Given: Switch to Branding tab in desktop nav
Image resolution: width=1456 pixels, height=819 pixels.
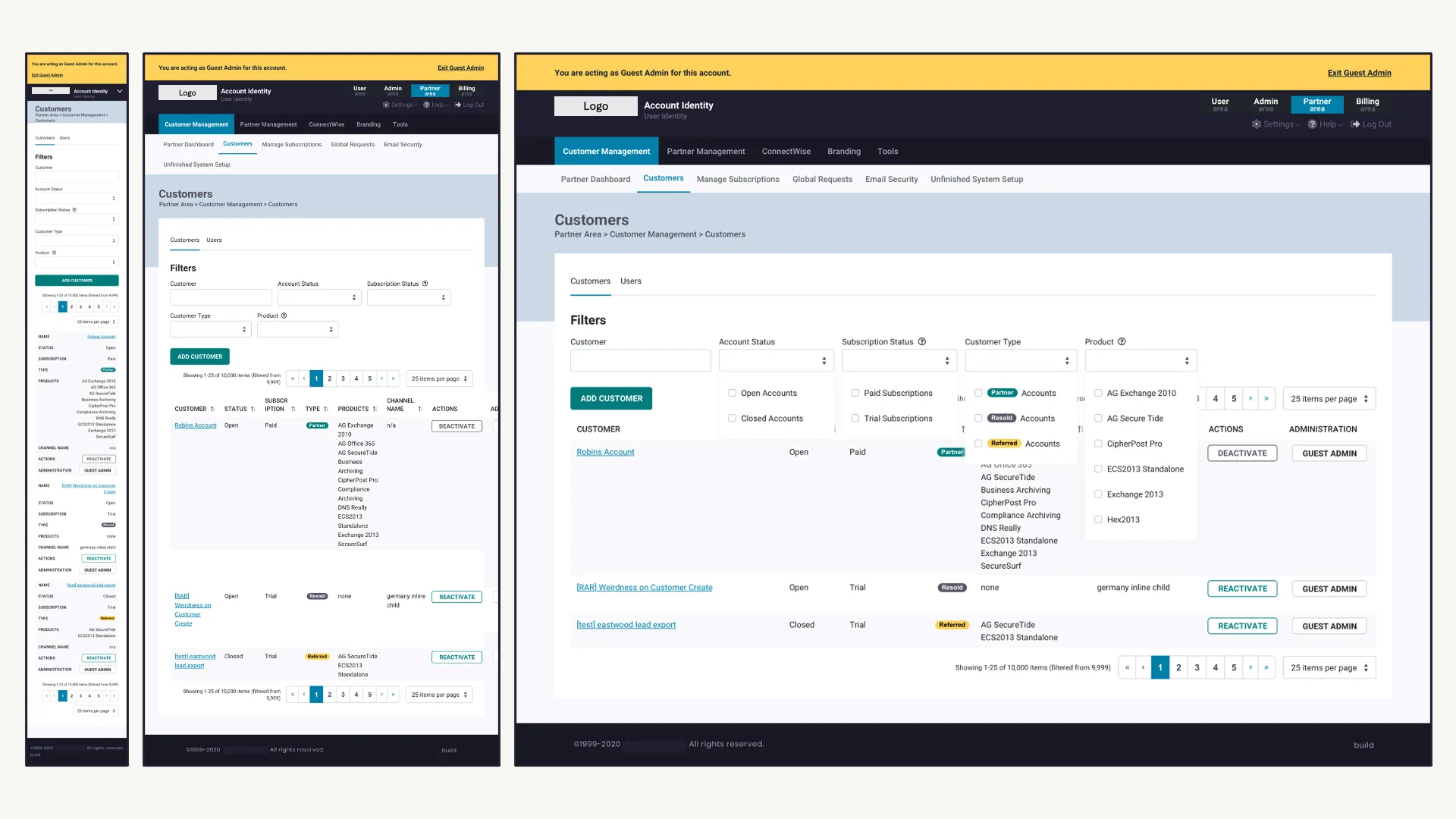Looking at the screenshot, I should [844, 152].
